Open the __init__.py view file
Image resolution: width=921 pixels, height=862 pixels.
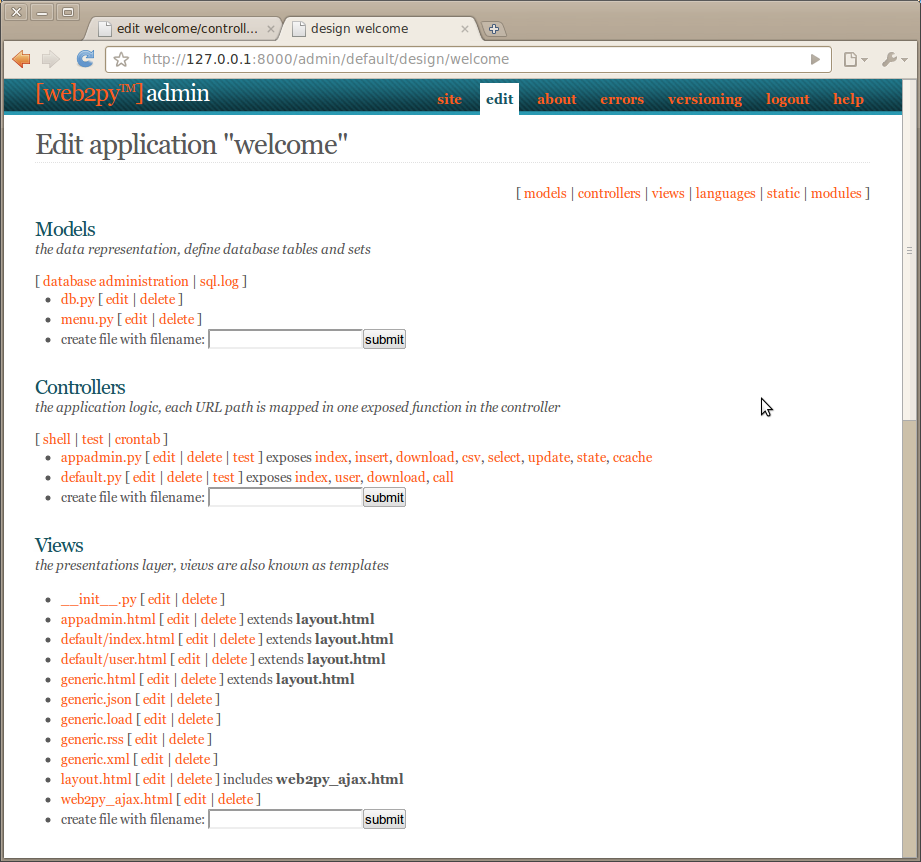(99, 600)
